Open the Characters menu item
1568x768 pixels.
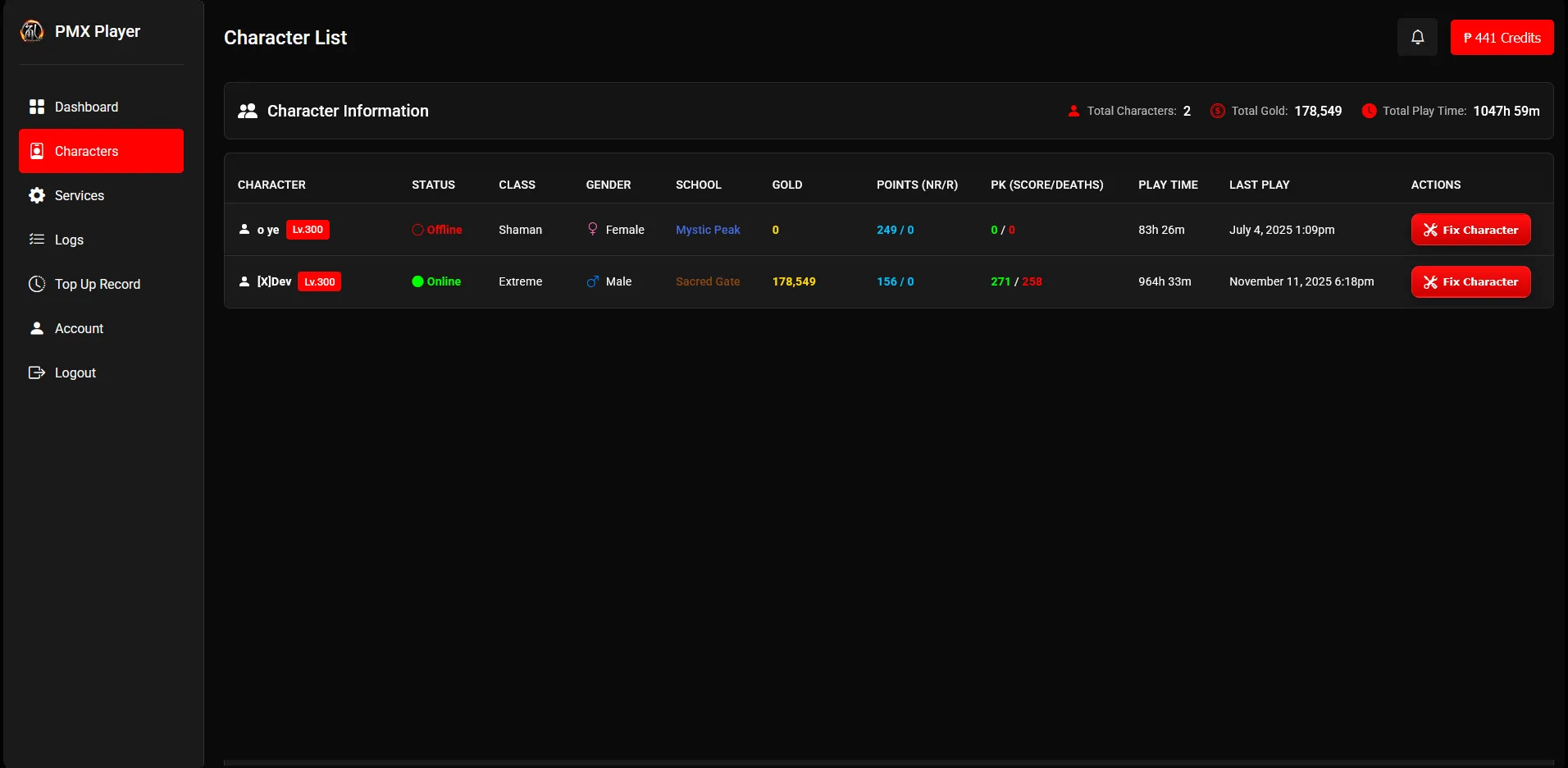[x=101, y=151]
